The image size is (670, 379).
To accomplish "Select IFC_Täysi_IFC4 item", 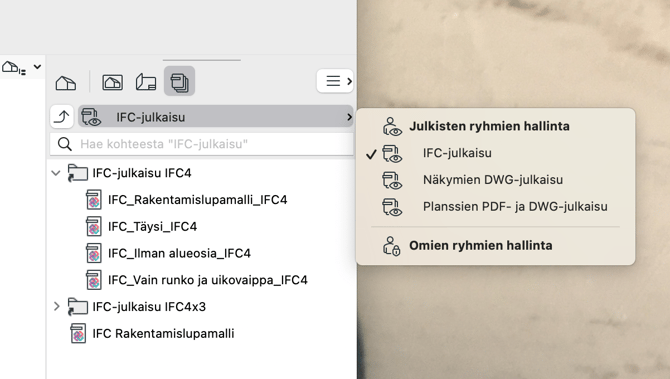I will 202,226.
